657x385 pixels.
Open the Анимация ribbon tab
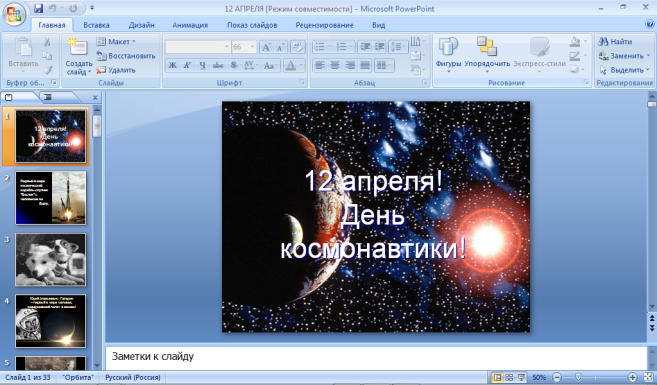pos(190,25)
